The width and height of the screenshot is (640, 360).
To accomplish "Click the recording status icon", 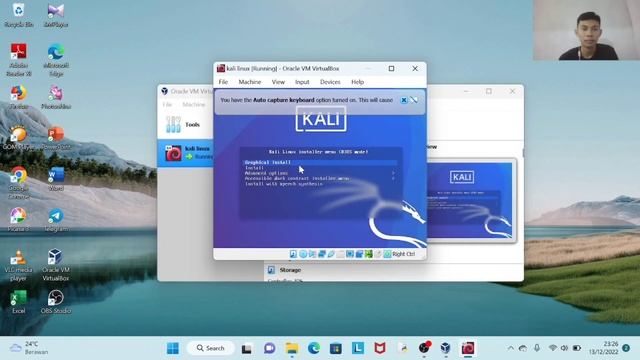I will click(359, 254).
